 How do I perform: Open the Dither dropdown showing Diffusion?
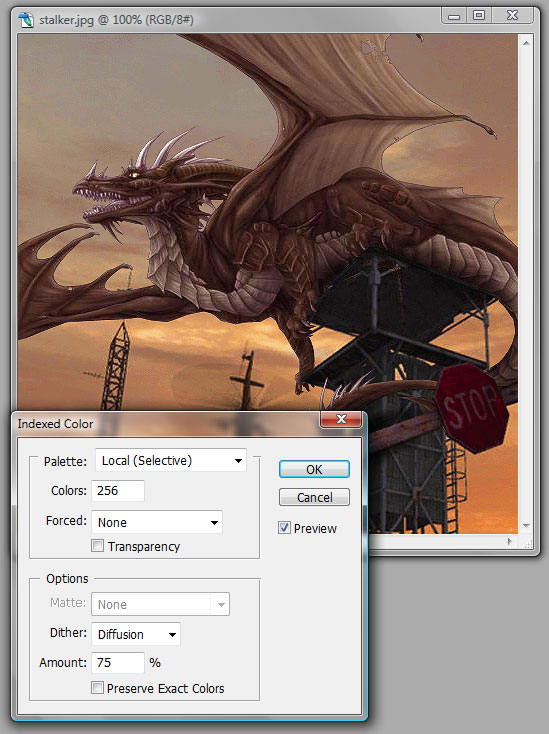coord(136,634)
